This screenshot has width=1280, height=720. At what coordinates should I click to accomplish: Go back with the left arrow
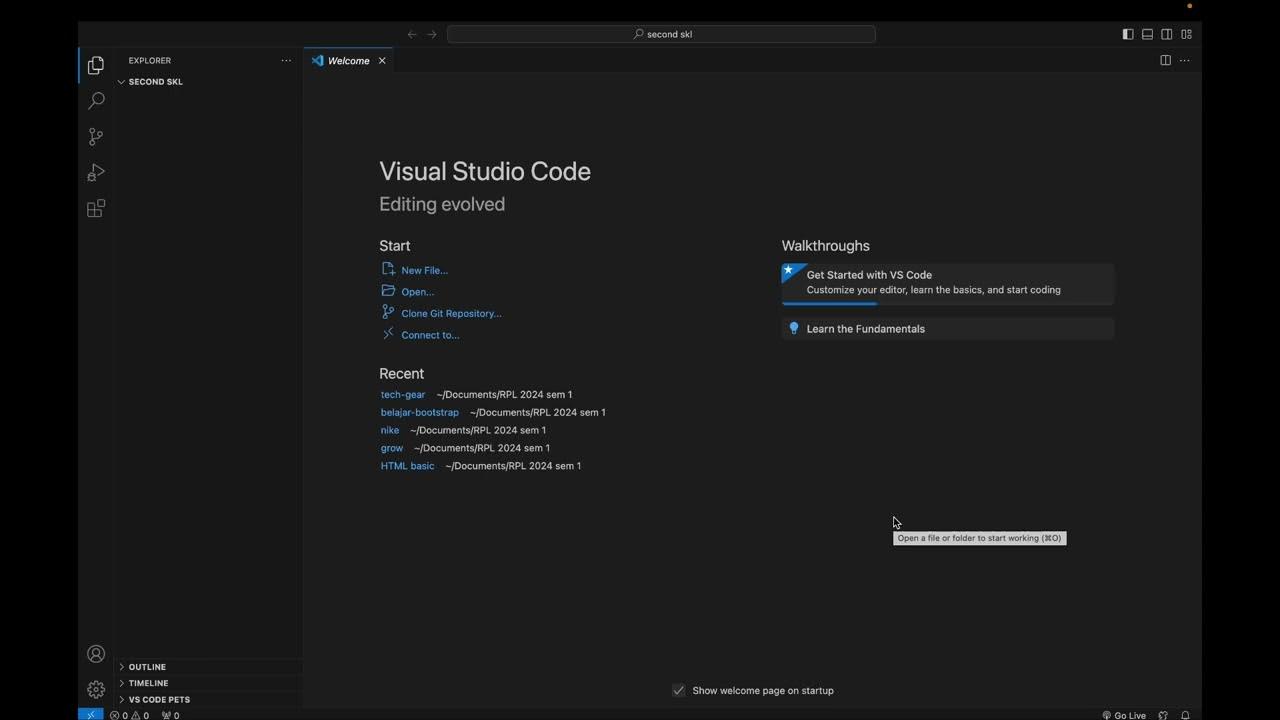[x=412, y=34]
